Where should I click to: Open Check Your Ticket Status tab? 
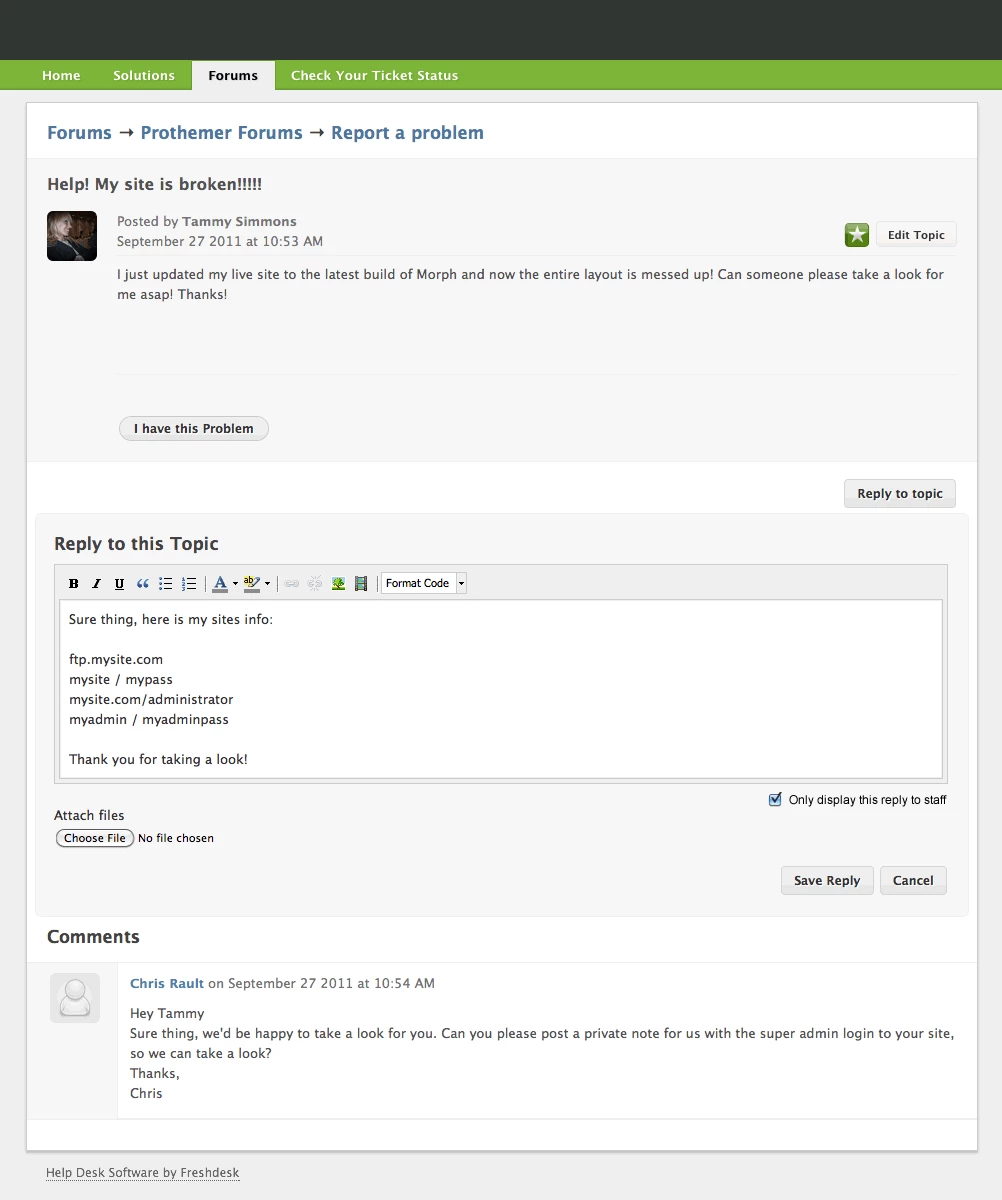point(374,75)
